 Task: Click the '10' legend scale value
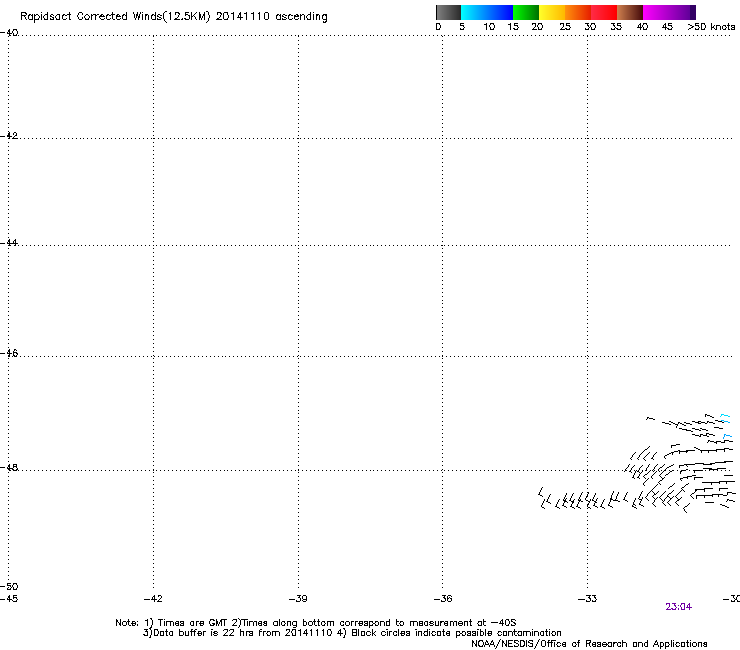pyautogui.click(x=489, y=27)
